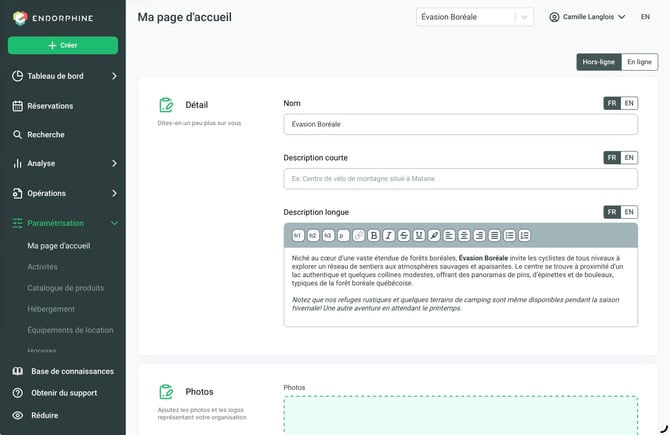Click the Tableau de bord pie icon
This screenshot has width=670, height=435.
[18, 76]
